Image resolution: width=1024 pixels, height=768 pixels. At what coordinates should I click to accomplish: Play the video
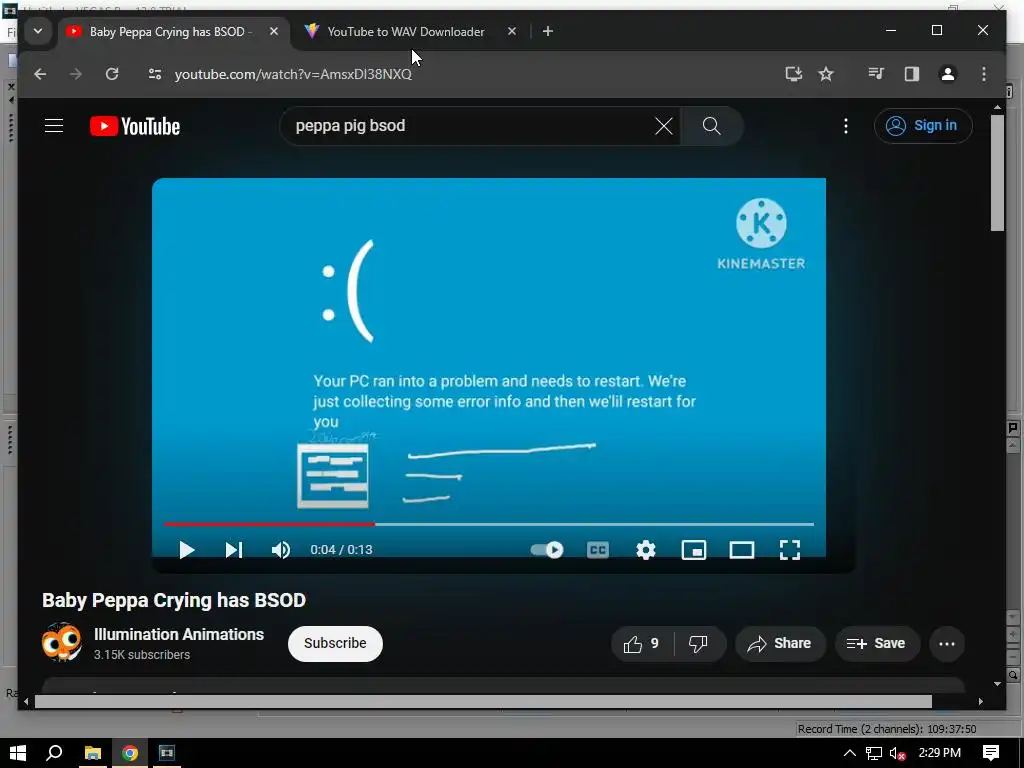[186, 550]
